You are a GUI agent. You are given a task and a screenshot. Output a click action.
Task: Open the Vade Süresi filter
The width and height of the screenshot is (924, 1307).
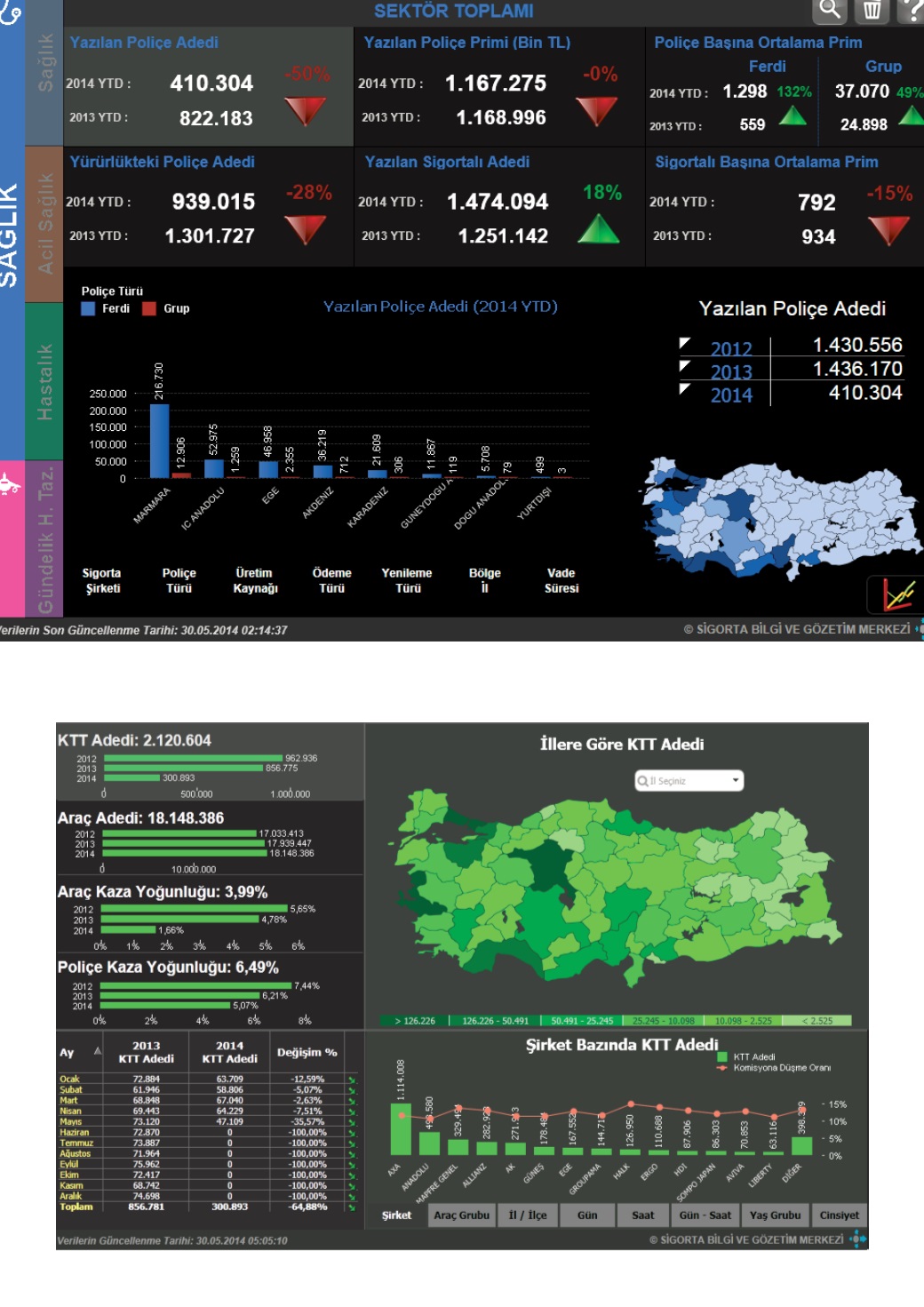562,581
